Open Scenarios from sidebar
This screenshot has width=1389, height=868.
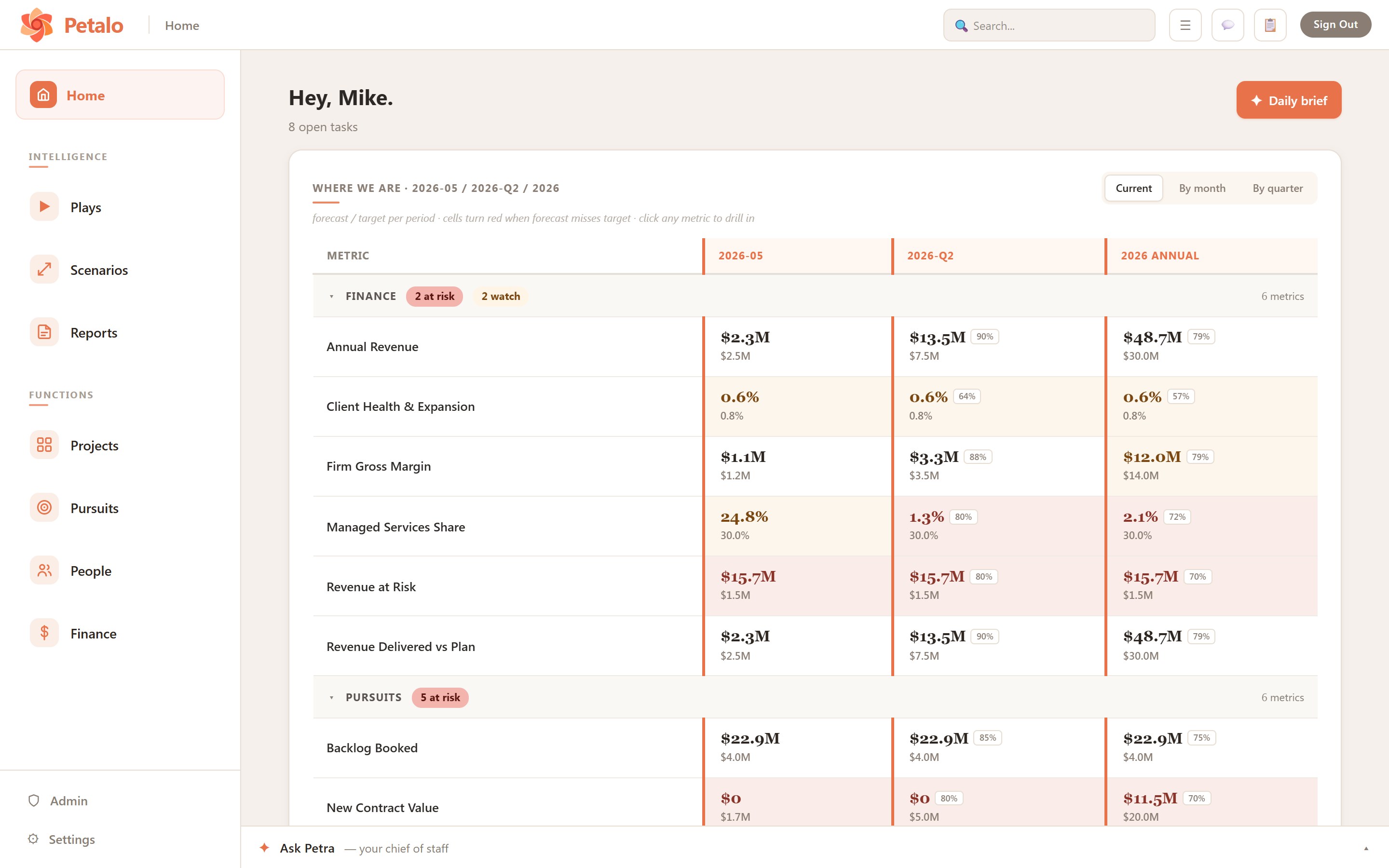pos(99,270)
